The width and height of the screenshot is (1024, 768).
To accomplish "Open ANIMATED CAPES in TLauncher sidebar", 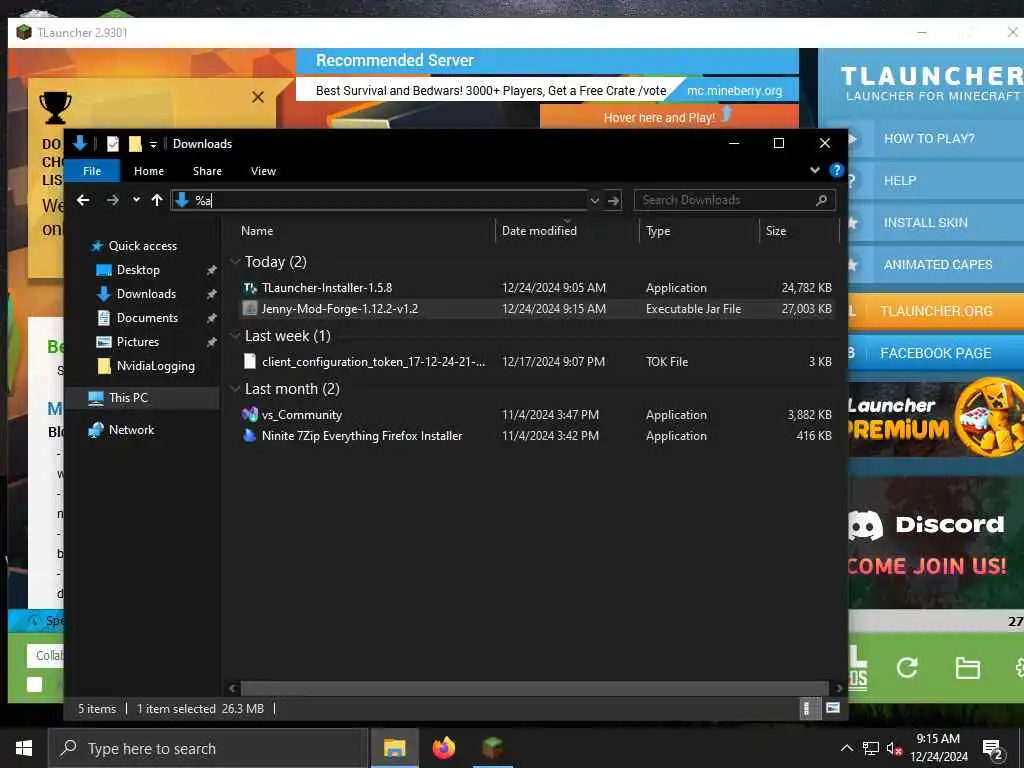I will (938, 264).
